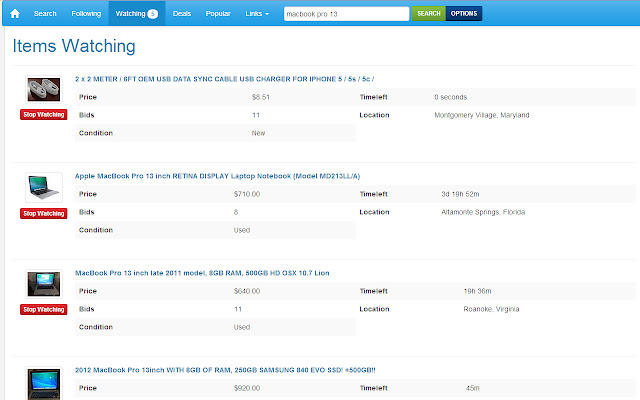The image size is (640, 400).
Task: Select the New condition value
Action: click(258, 133)
